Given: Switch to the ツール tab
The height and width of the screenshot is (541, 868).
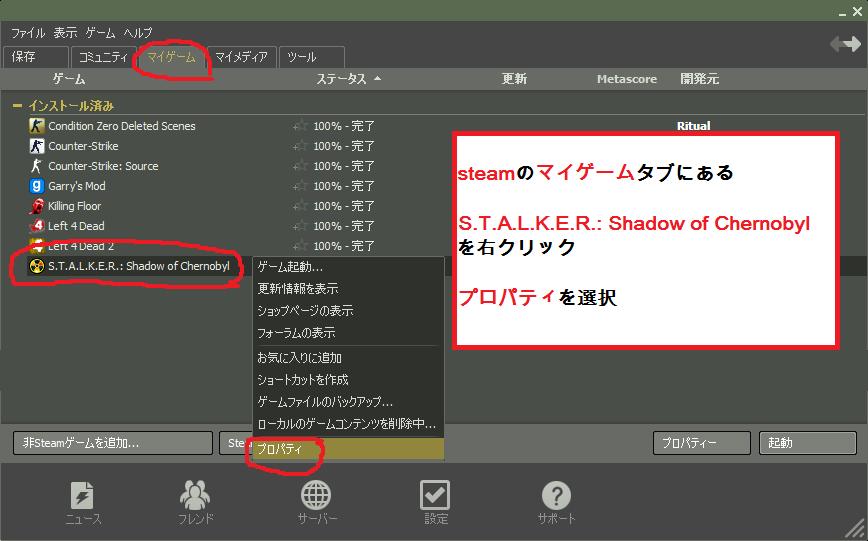Looking at the screenshot, I should 312,57.
